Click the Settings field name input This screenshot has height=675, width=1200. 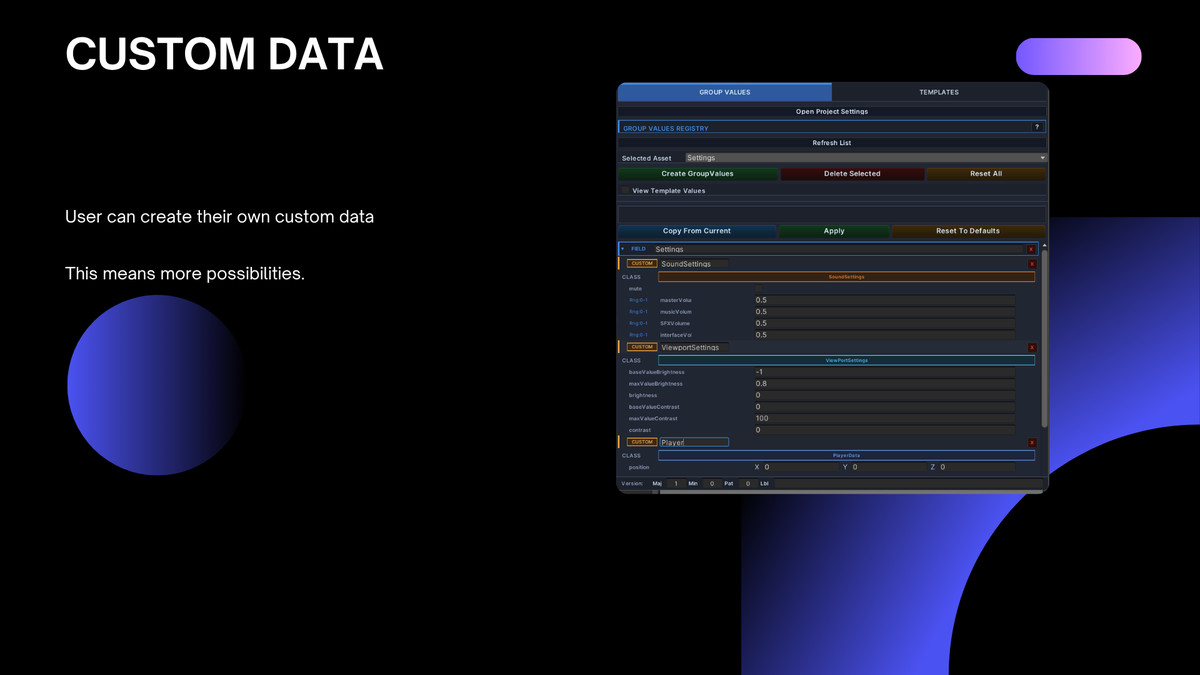[838, 249]
